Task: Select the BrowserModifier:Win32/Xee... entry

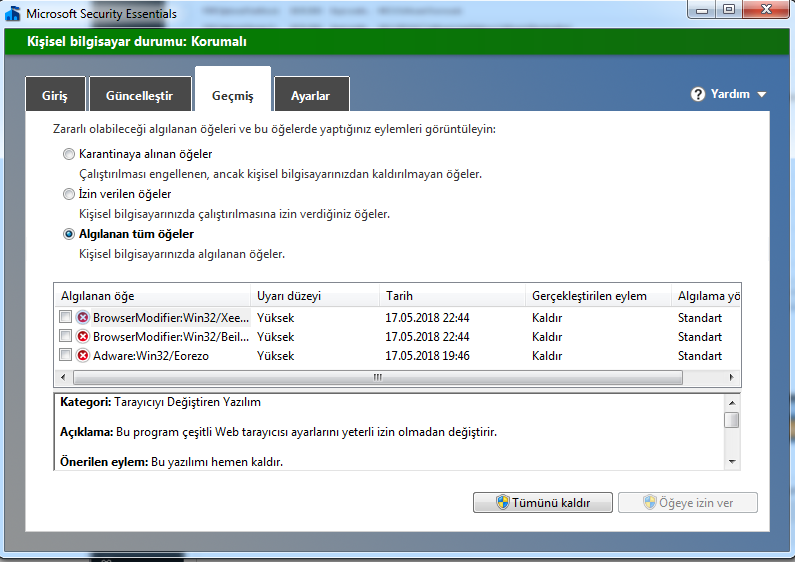Action: (x=171, y=318)
